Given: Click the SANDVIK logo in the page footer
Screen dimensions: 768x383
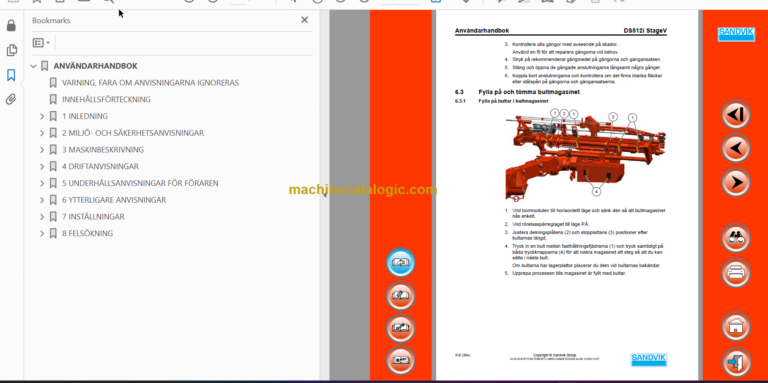Looking at the screenshot, I should pos(648,359).
